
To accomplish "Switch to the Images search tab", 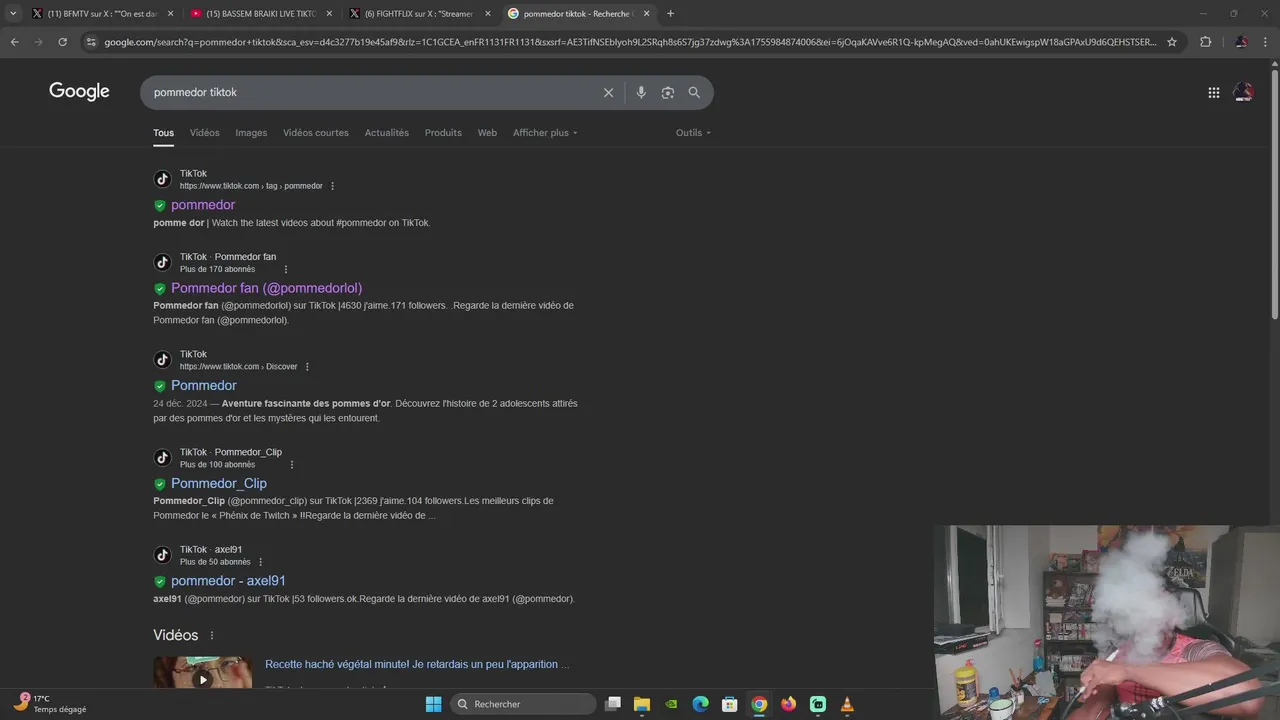I will coord(251,133).
